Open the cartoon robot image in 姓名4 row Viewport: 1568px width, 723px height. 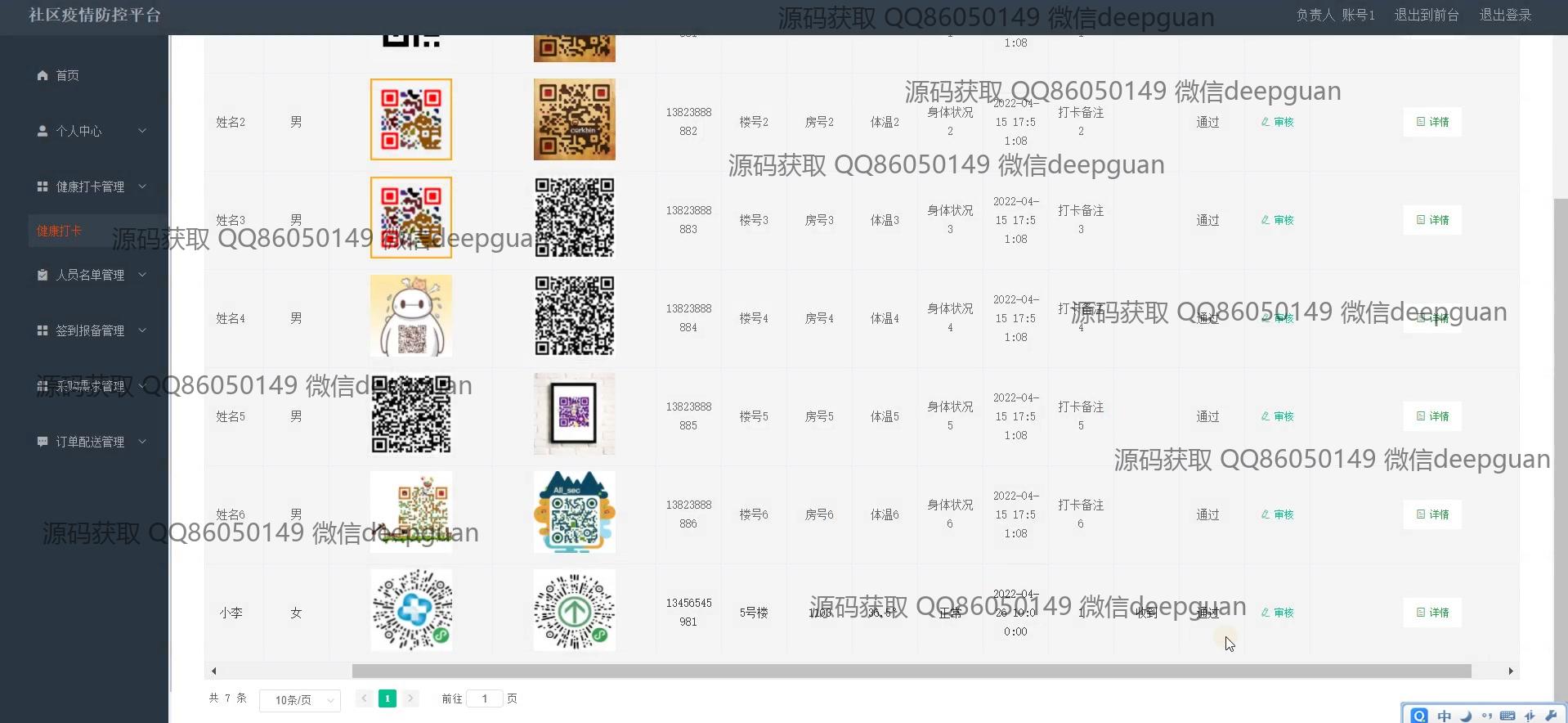pos(411,316)
